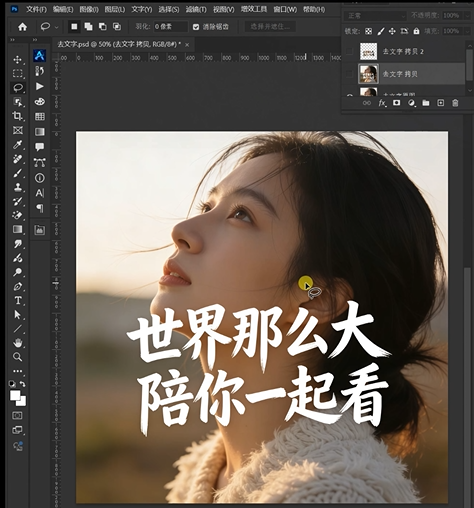Open the 图像(I) menu
Viewport: 474px width, 508px height.
tap(89, 9)
